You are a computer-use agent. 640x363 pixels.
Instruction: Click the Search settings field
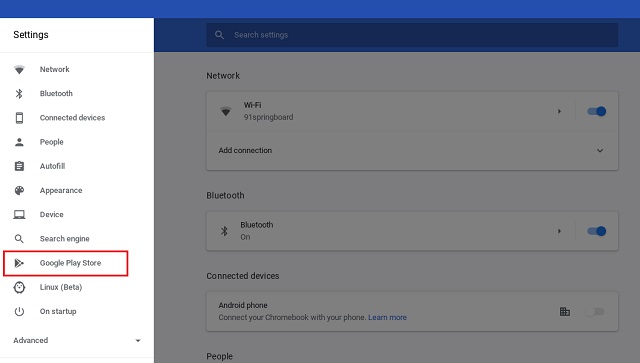coord(412,35)
